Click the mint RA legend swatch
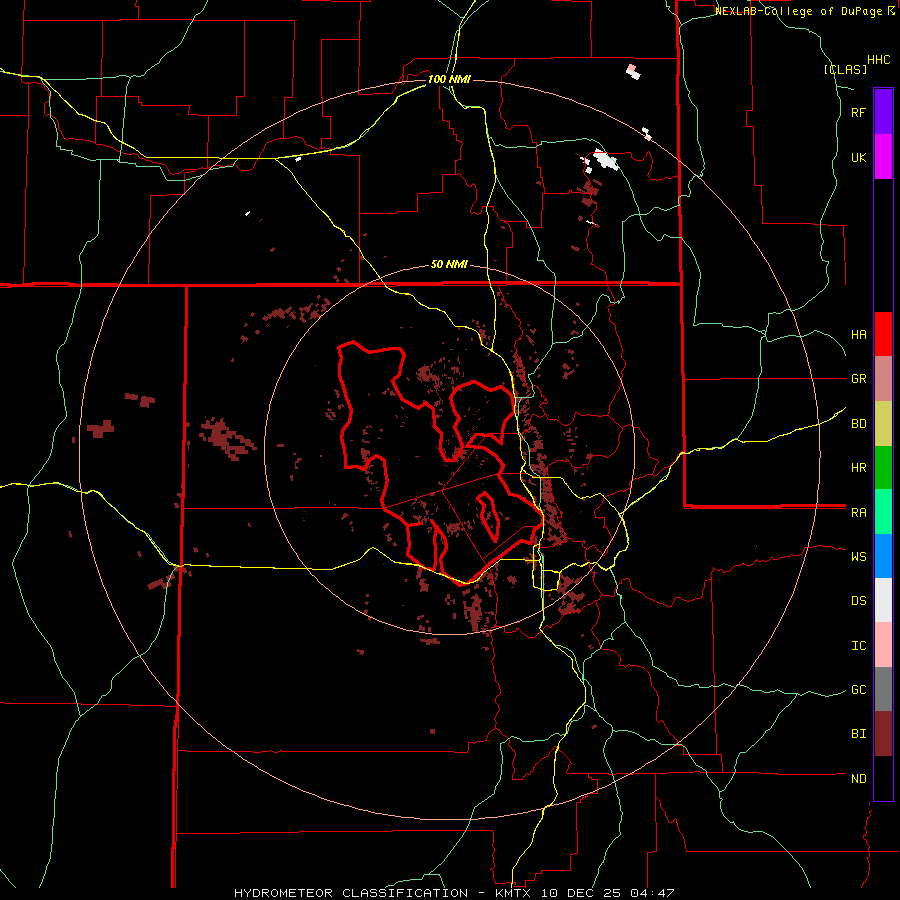900x900 pixels. click(x=883, y=512)
